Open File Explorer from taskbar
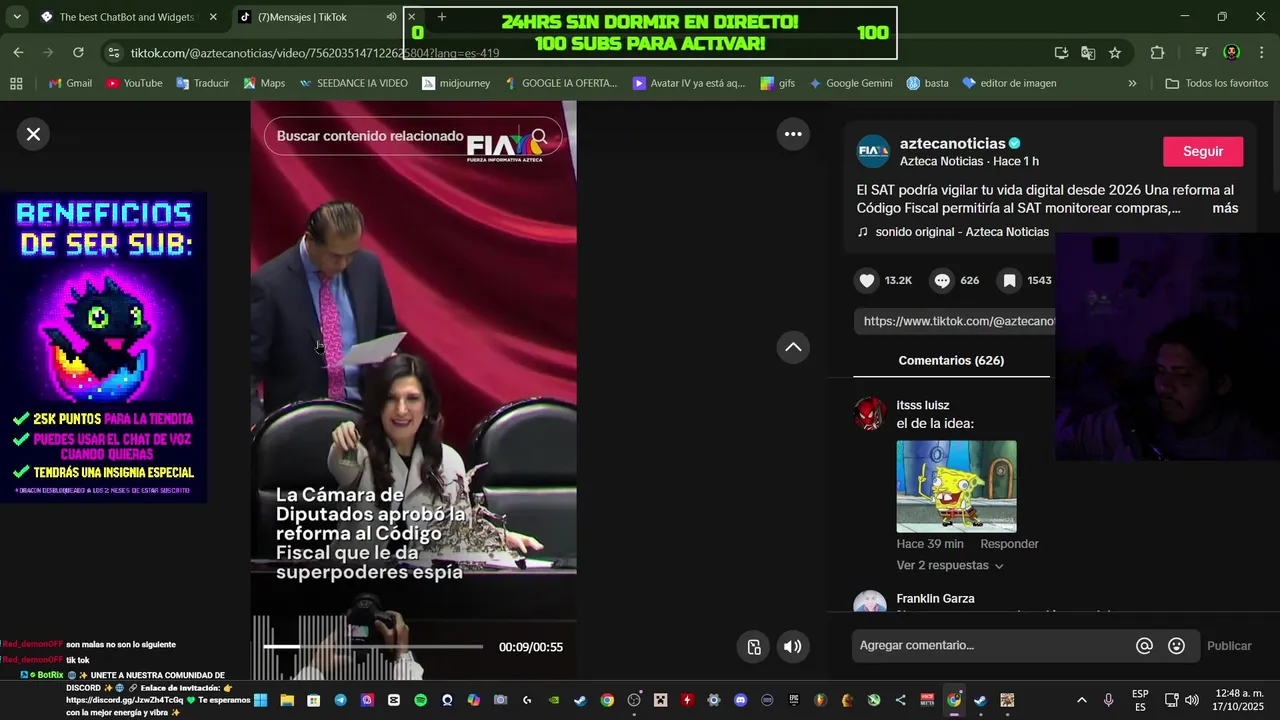Viewport: 1280px width, 720px height. (x=287, y=701)
